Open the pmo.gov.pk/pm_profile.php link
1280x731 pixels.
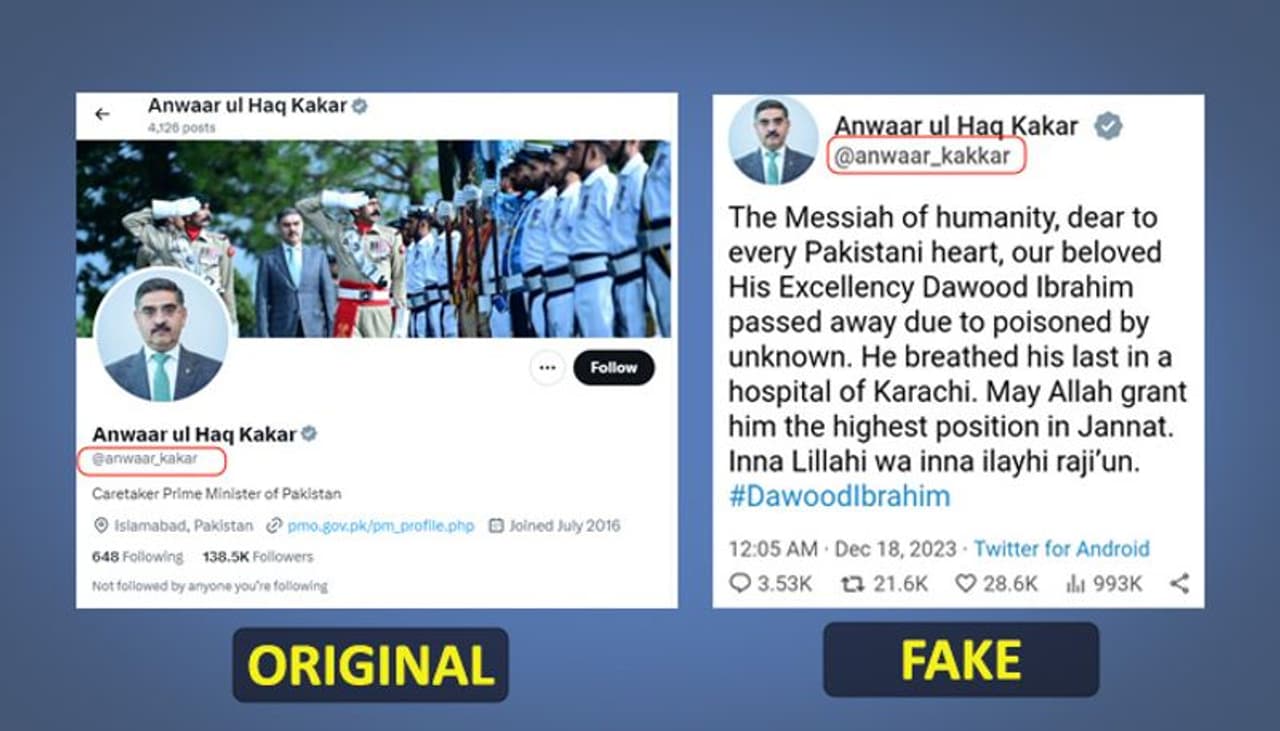(380, 525)
